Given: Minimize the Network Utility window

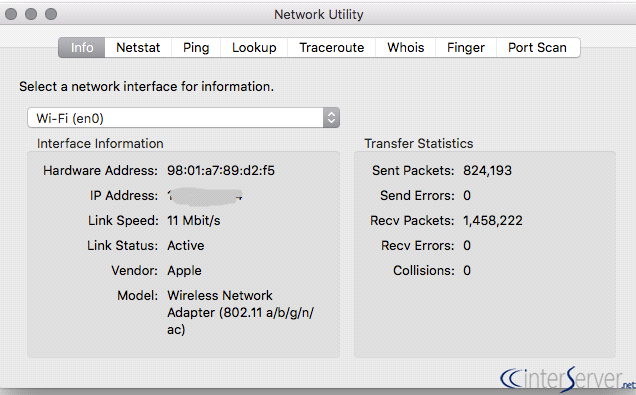Looking at the screenshot, I should [31, 14].
